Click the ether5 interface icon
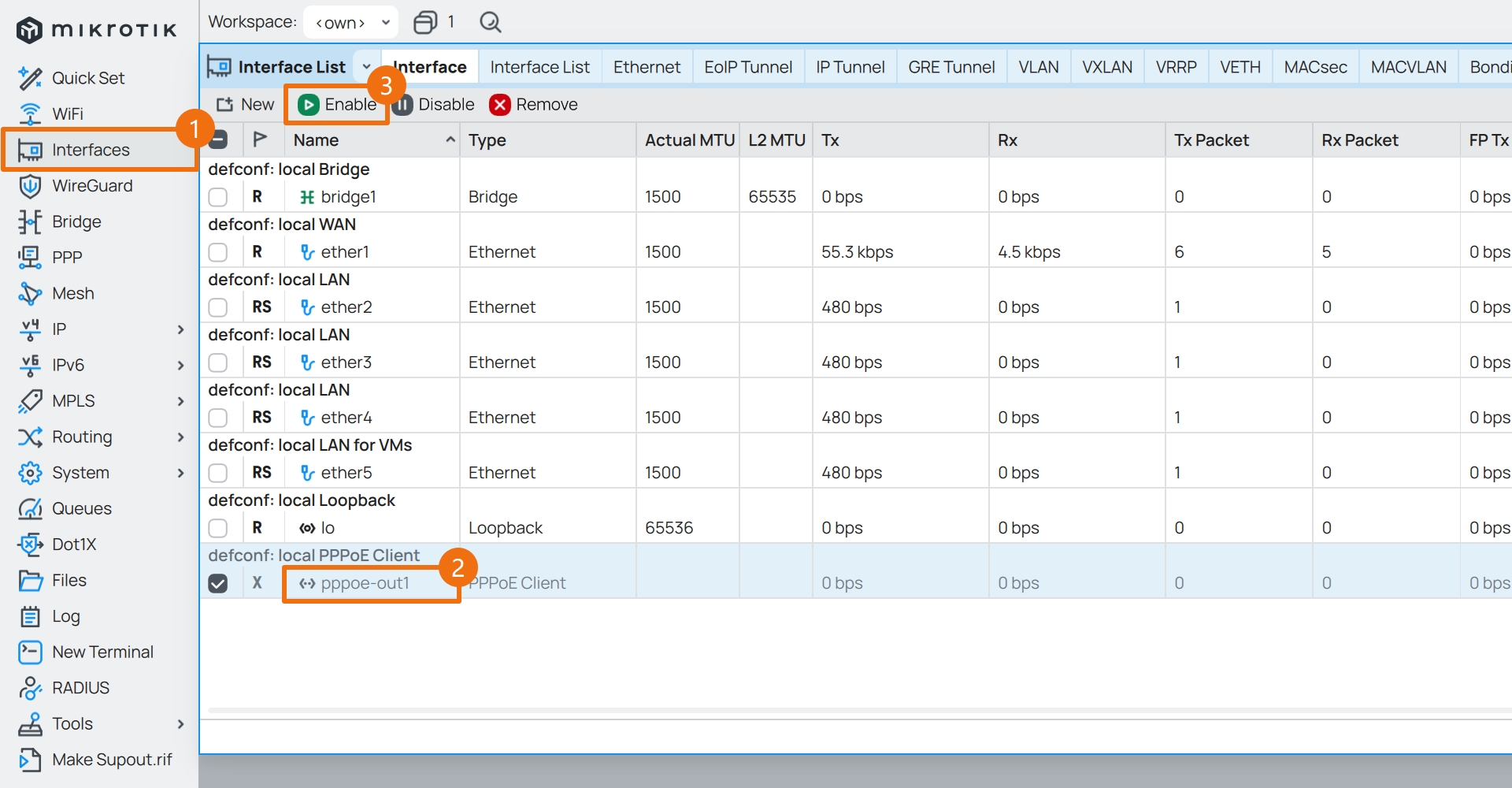The height and width of the screenshot is (788, 1512). (307, 473)
